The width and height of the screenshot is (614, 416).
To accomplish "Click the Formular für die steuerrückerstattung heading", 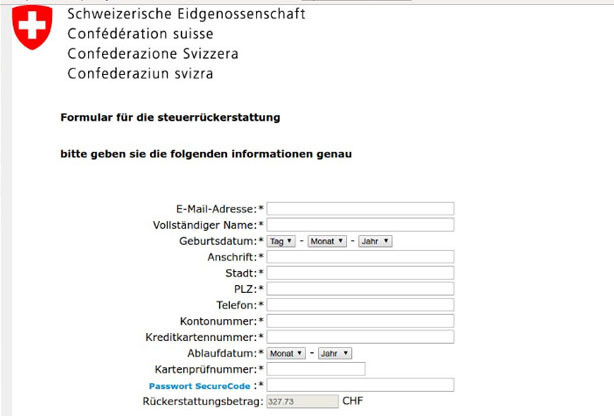I will 170,118.
